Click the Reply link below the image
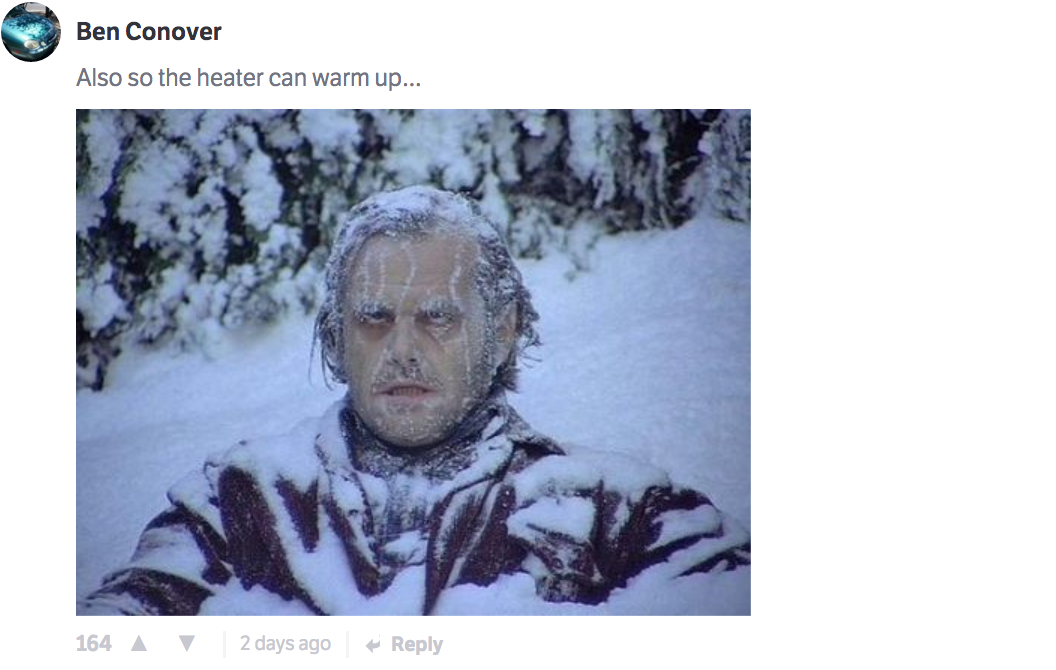The width and height of the screenshot is (1056, 670). 416,645
